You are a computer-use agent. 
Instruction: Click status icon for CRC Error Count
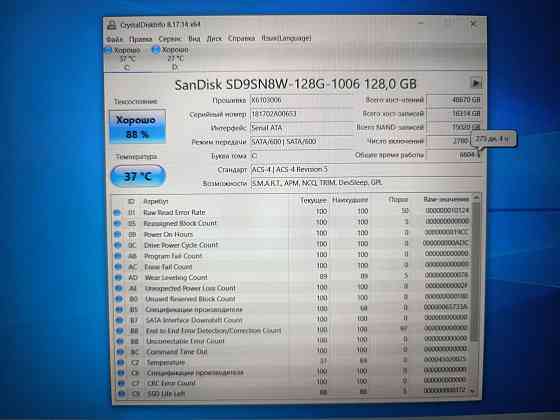pyautogui.click(x=121, y=383)
